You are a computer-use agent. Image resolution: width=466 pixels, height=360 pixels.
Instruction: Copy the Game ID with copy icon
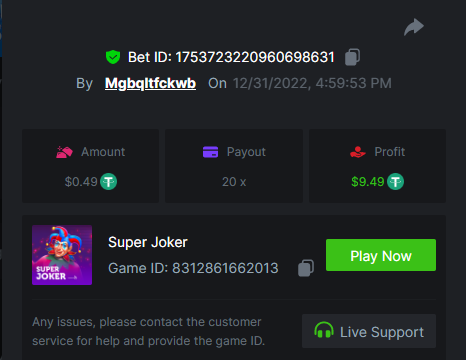(x=306, y=268)
